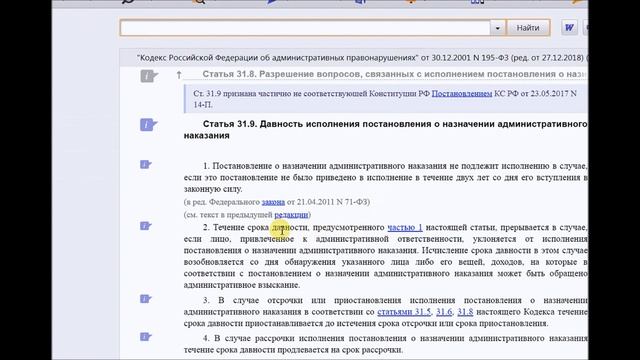Screen dimensions: 640x360
Task: Open the previous редакции link
Action: [x=291, y=214]
